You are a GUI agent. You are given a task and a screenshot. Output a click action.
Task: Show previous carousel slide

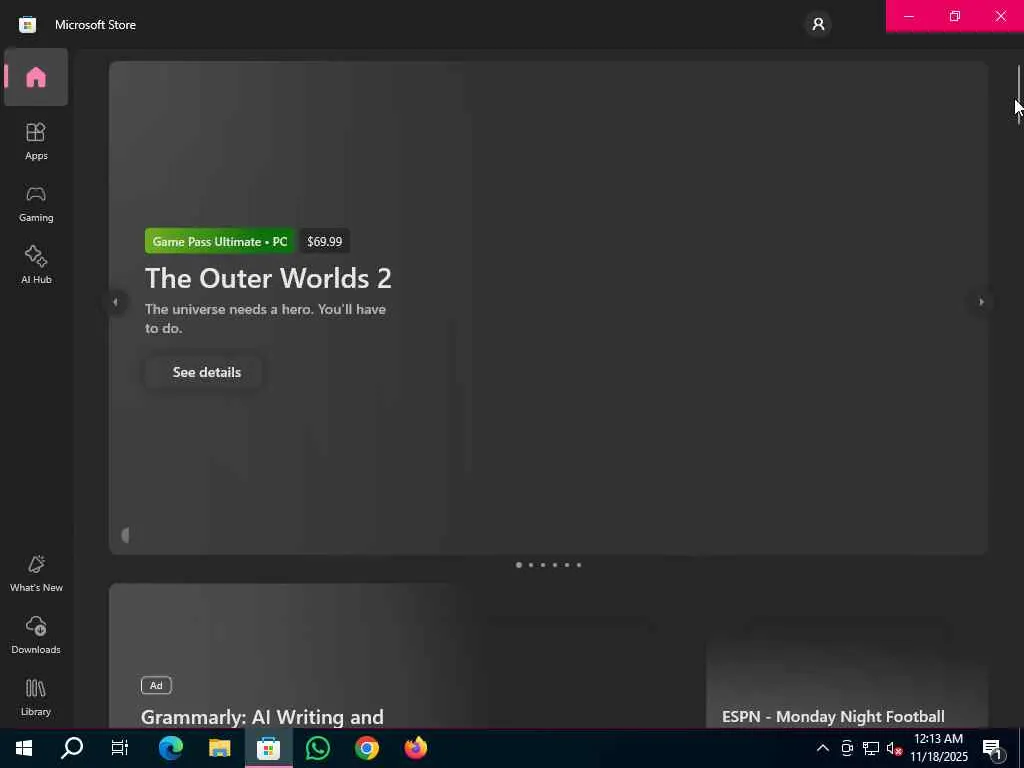click(x=116, y=302)
